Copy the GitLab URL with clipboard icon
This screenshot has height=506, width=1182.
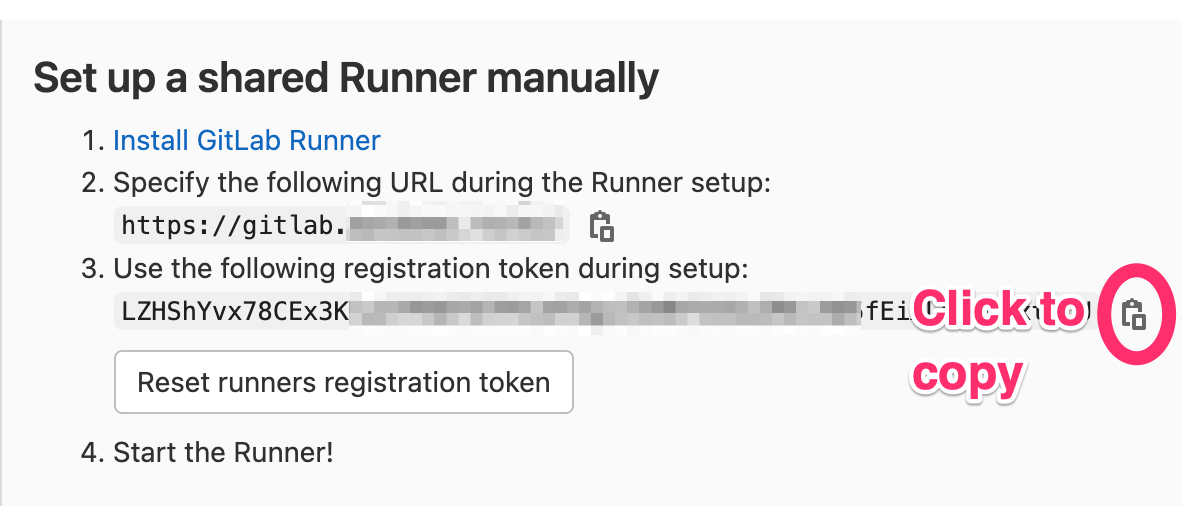602,226
